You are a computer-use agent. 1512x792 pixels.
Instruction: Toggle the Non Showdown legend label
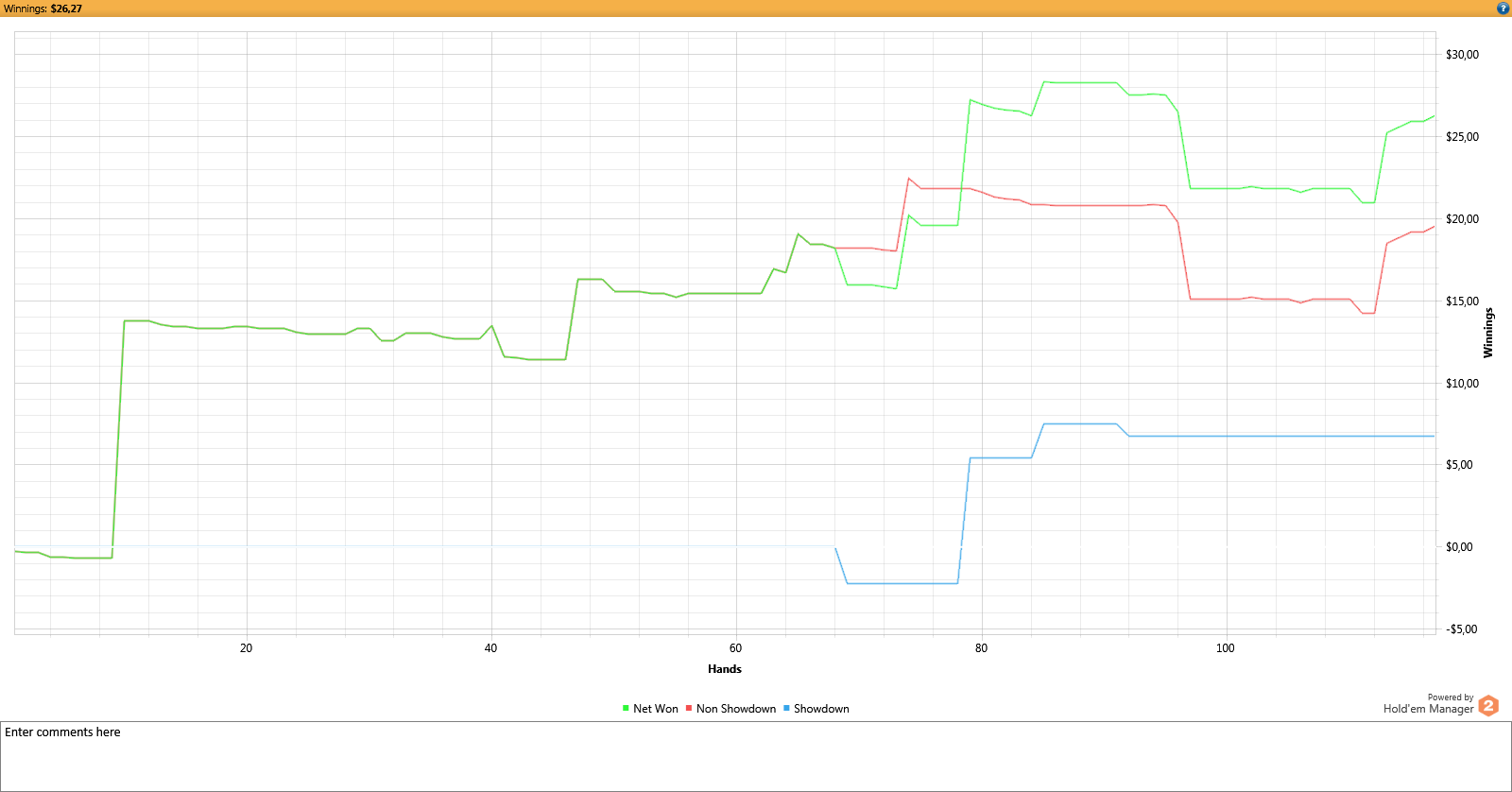coord(736,709)
